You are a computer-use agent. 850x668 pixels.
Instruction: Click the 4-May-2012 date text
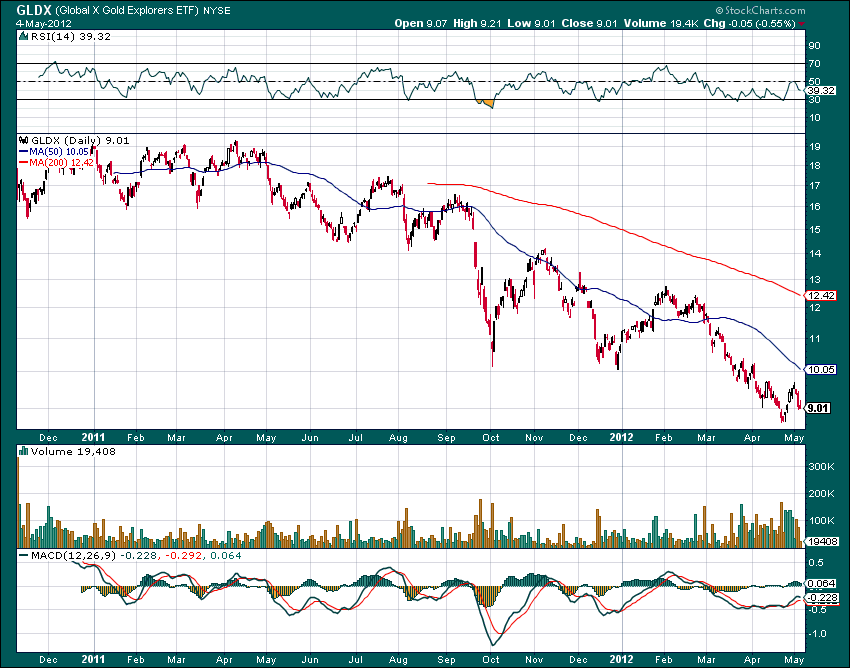(44, 24)
